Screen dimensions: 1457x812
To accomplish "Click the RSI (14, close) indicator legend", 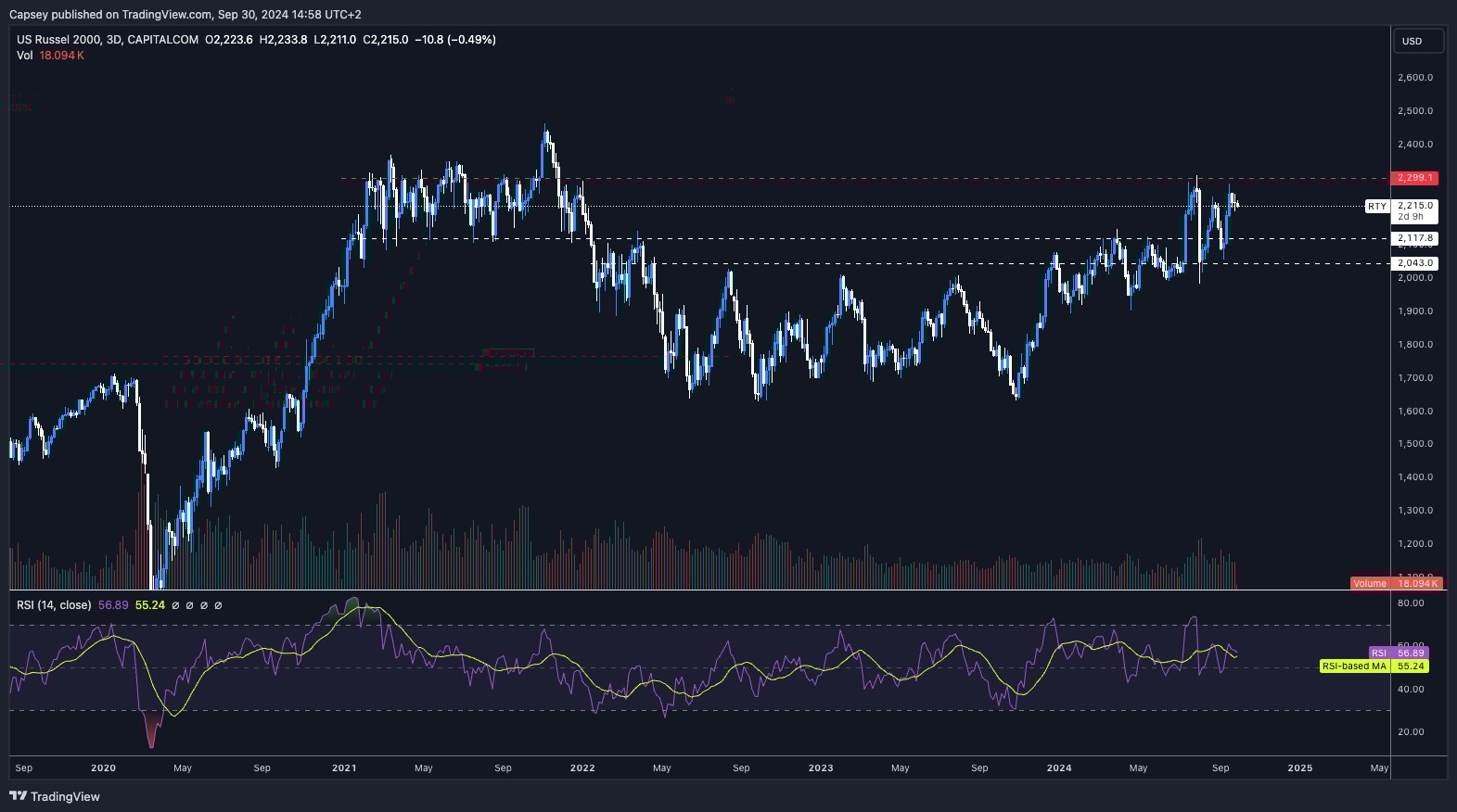I will click(x=54, y=605).
